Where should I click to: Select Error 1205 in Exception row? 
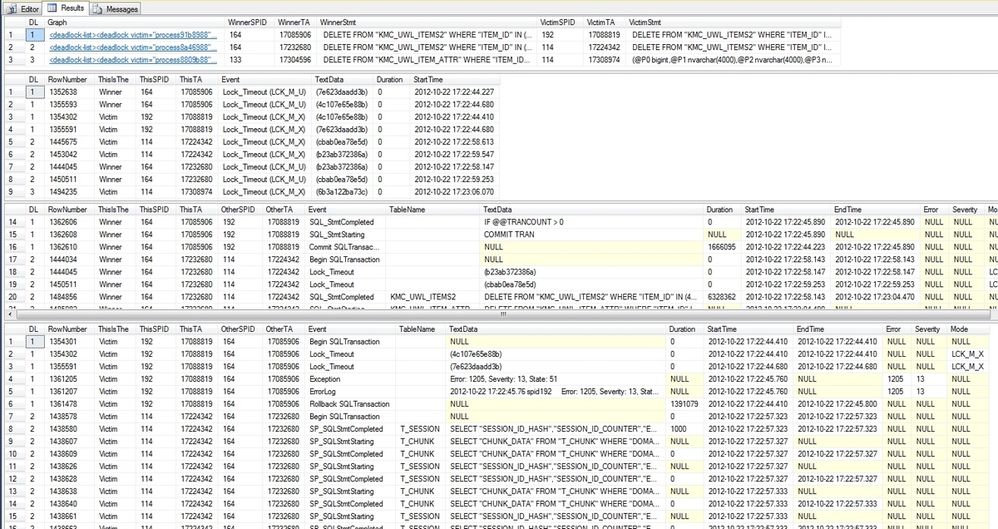(x=898, y=379)
